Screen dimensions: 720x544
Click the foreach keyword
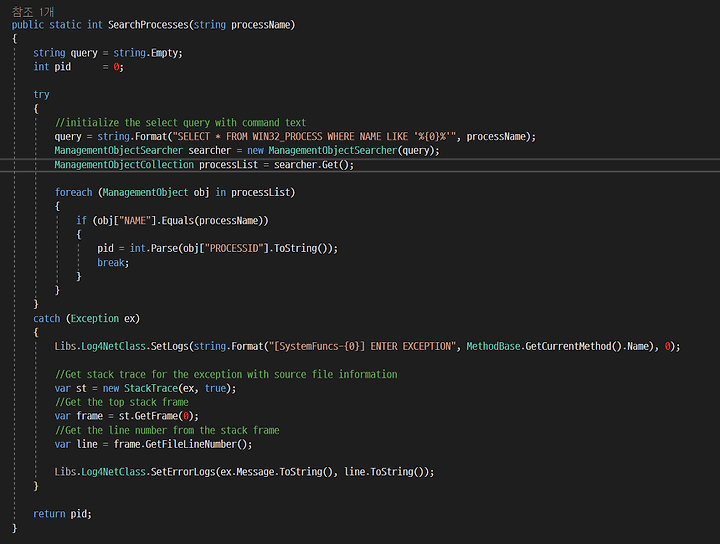[x=73, y=192]
